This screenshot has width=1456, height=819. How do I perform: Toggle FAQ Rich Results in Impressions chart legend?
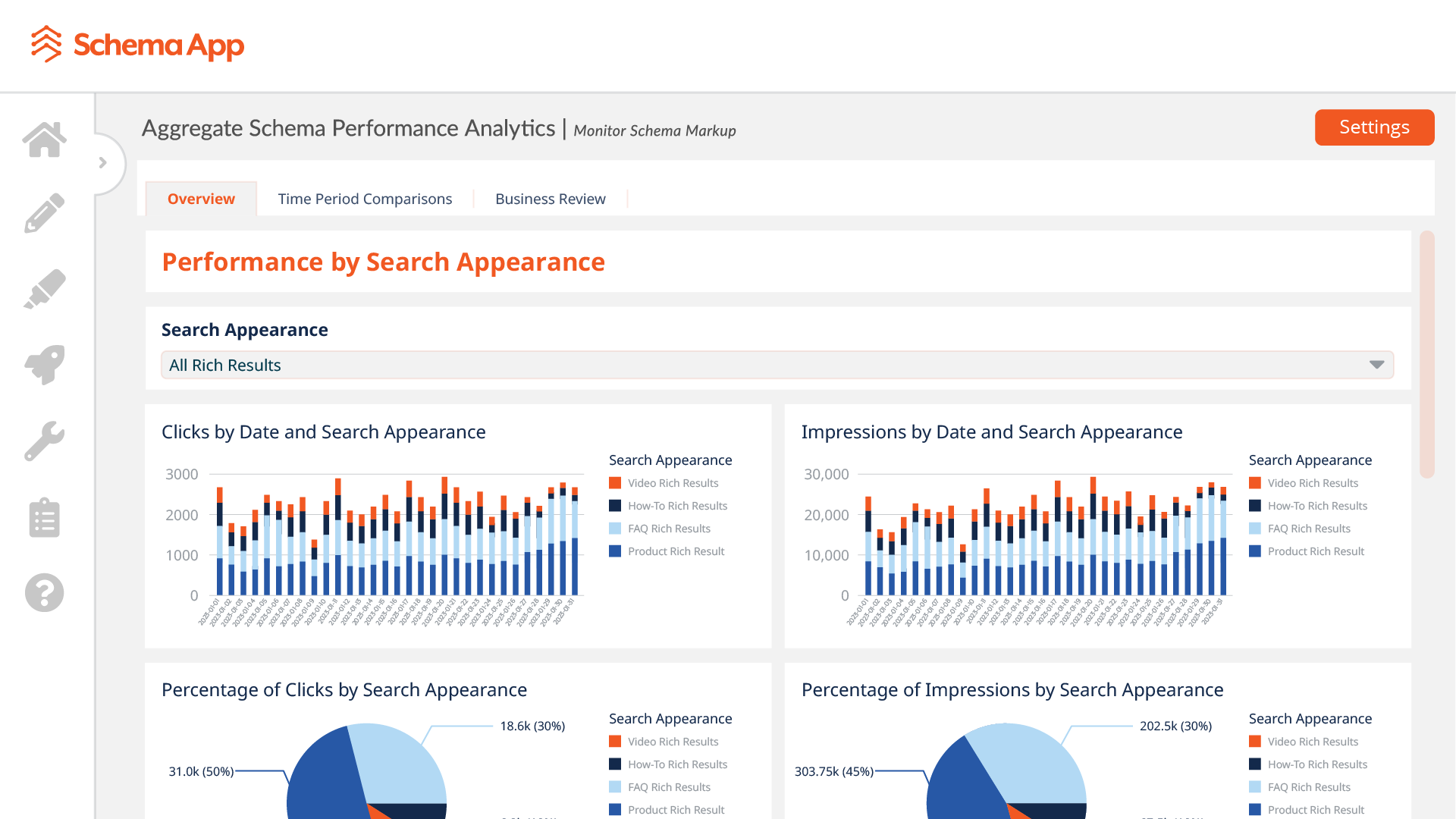1309,529
